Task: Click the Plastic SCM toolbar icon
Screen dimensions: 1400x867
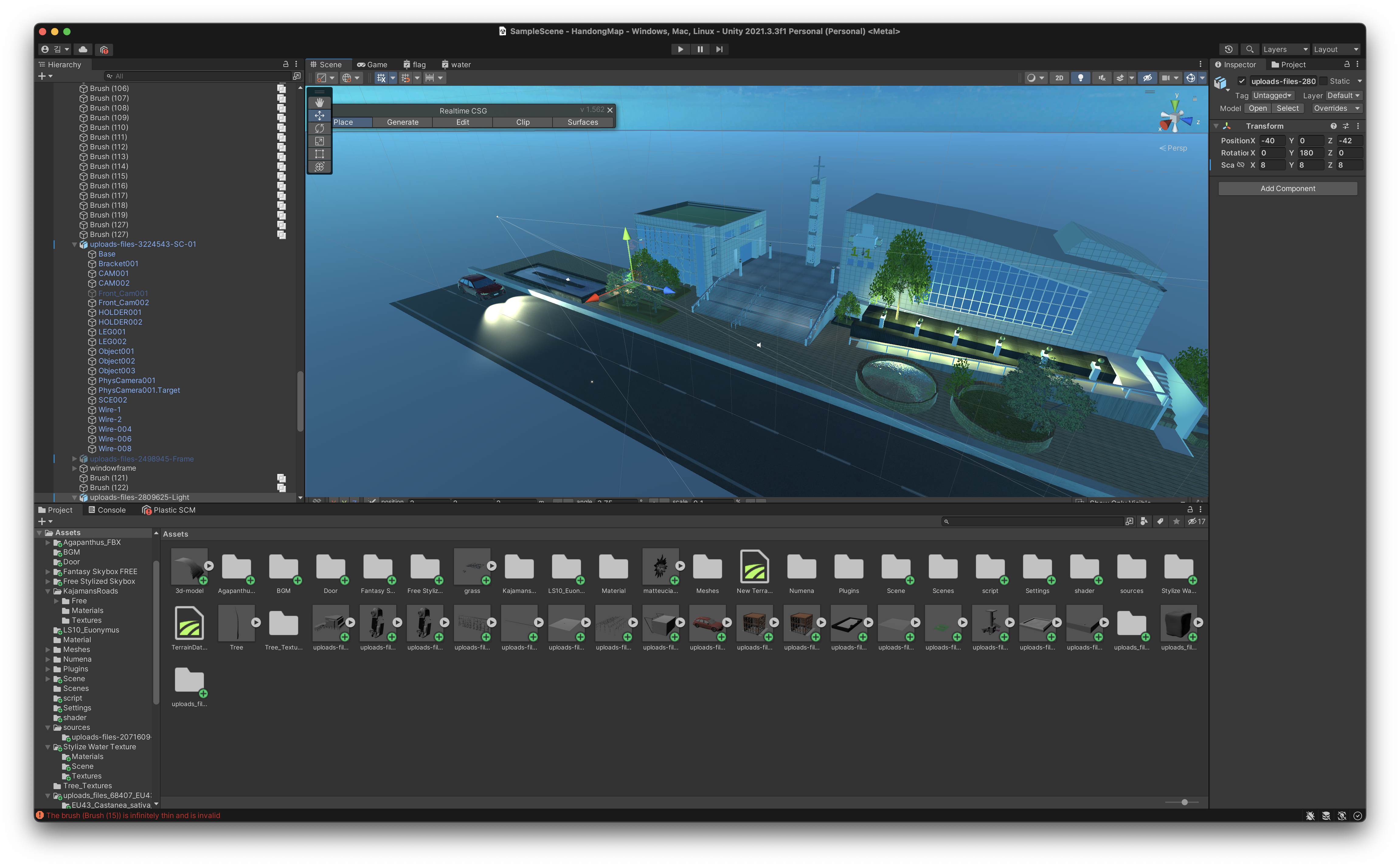Action: (104, 49)
